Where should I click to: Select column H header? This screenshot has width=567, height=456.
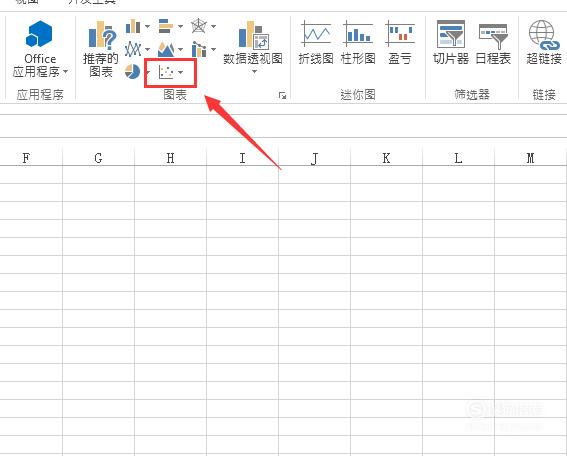click(x=170, y=158)
